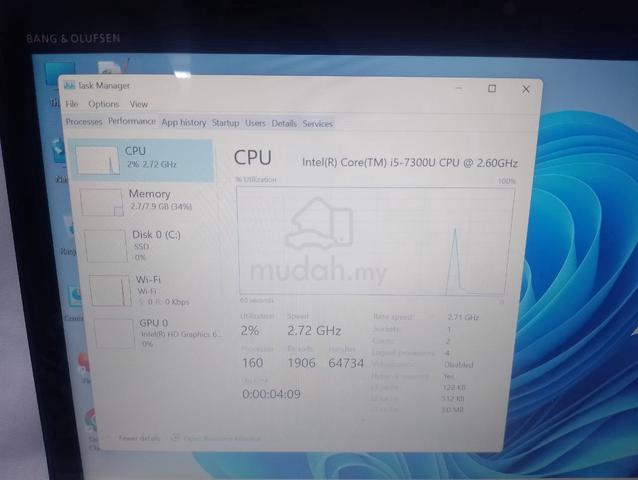Click the CPU utilization graph area

coord(374,241)
